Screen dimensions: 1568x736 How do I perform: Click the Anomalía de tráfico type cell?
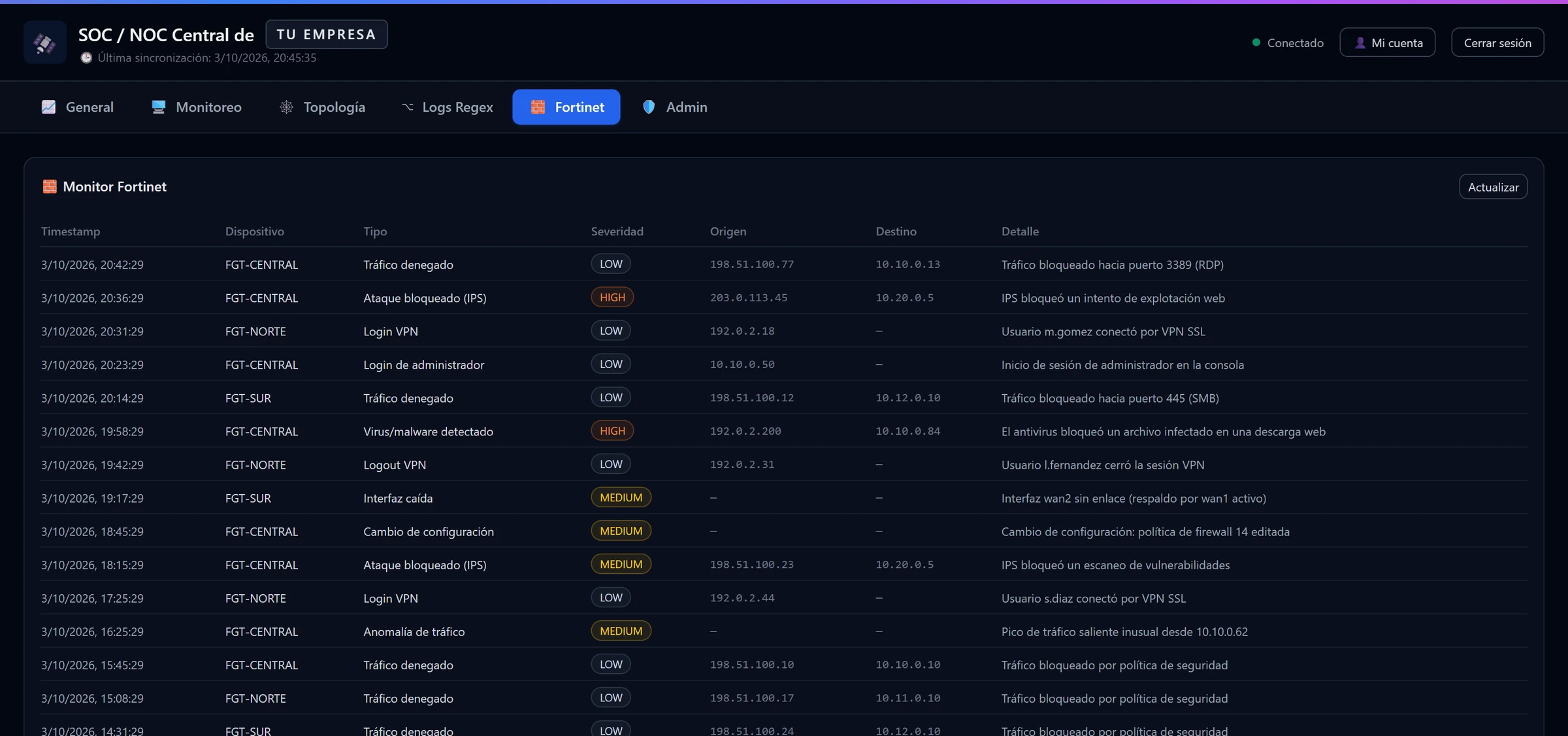point(414,631)
